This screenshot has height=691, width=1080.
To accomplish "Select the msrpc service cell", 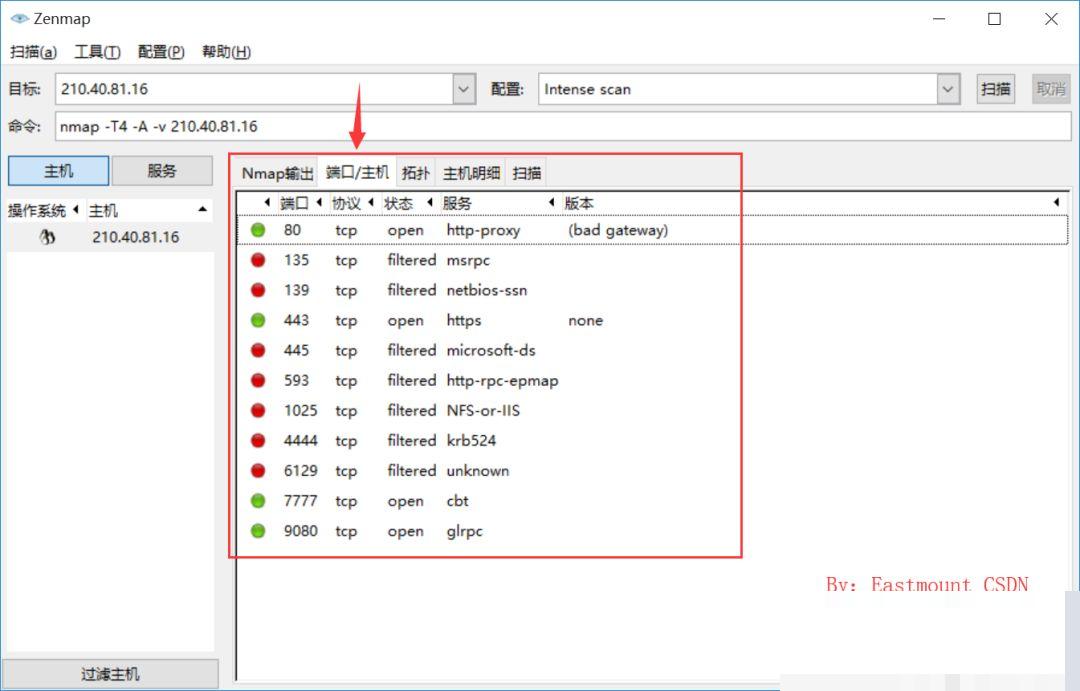I will (468, 260).
